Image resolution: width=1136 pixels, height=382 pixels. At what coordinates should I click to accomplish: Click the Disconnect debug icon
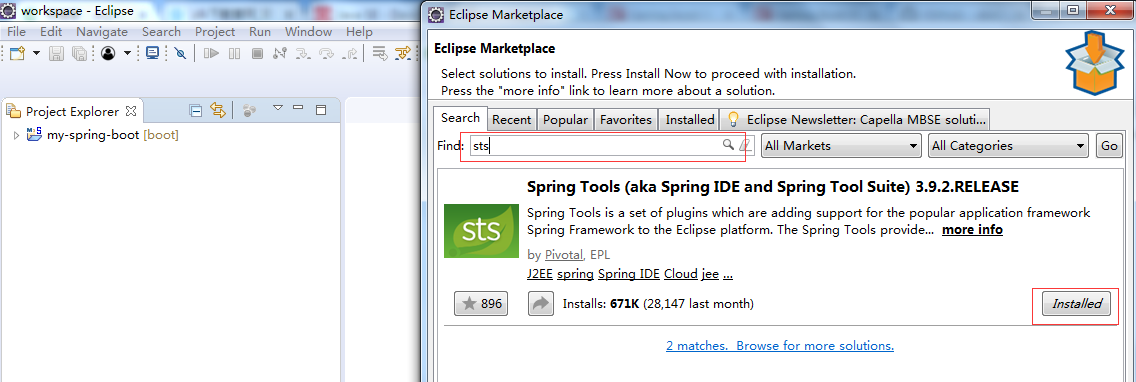coord(280,53)
